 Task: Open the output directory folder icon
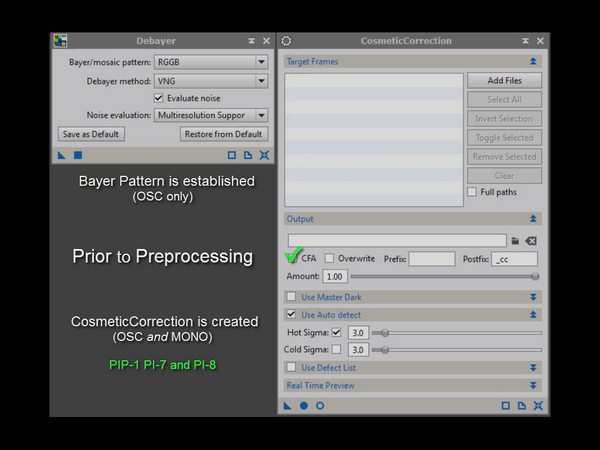click(515, 241)
